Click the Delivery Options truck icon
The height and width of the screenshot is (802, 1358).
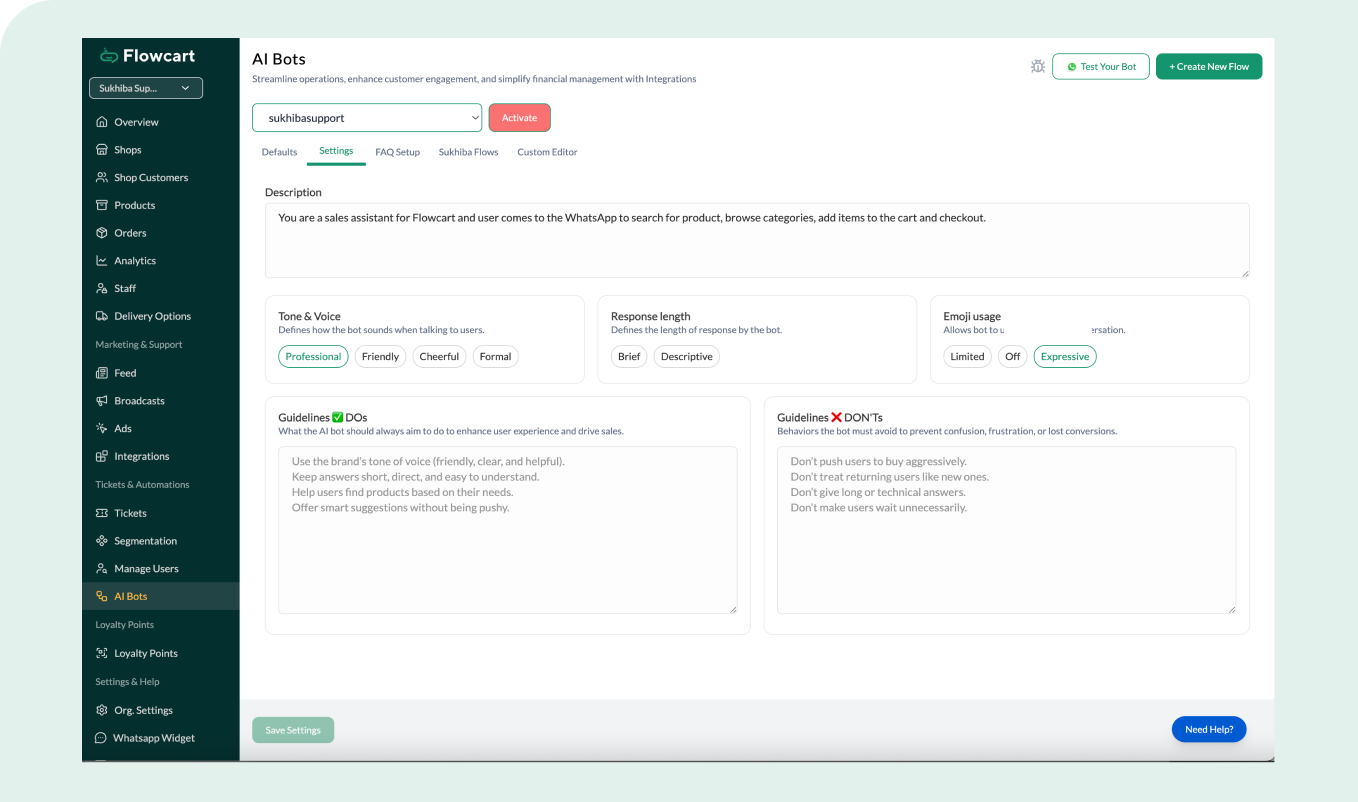pos(101,316)
